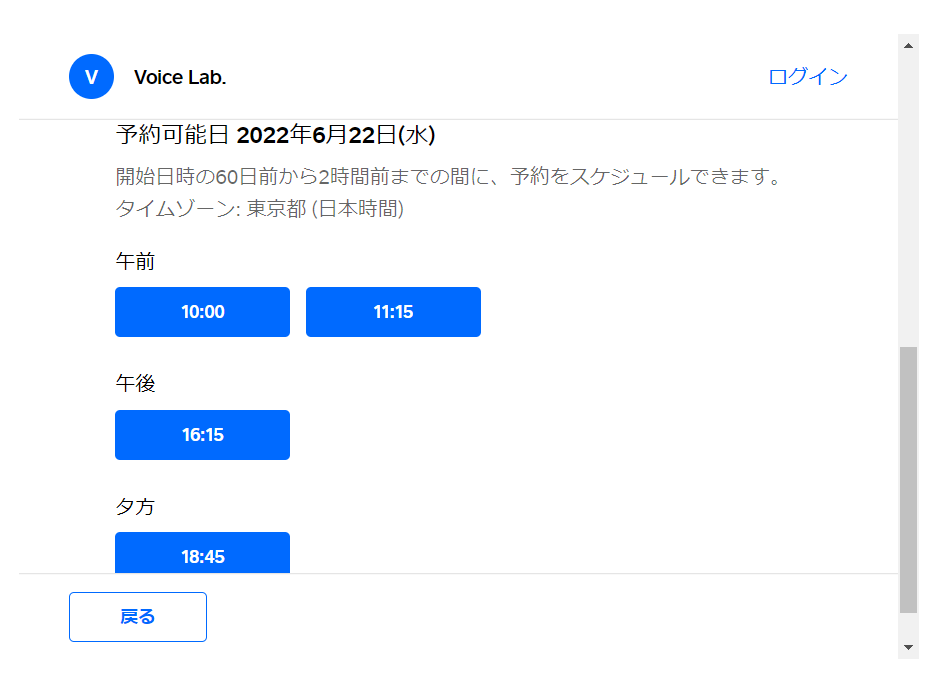Click the 午後 section label
Image resolution: width=945 pixels, height=683 pixels.
(135, 384)
